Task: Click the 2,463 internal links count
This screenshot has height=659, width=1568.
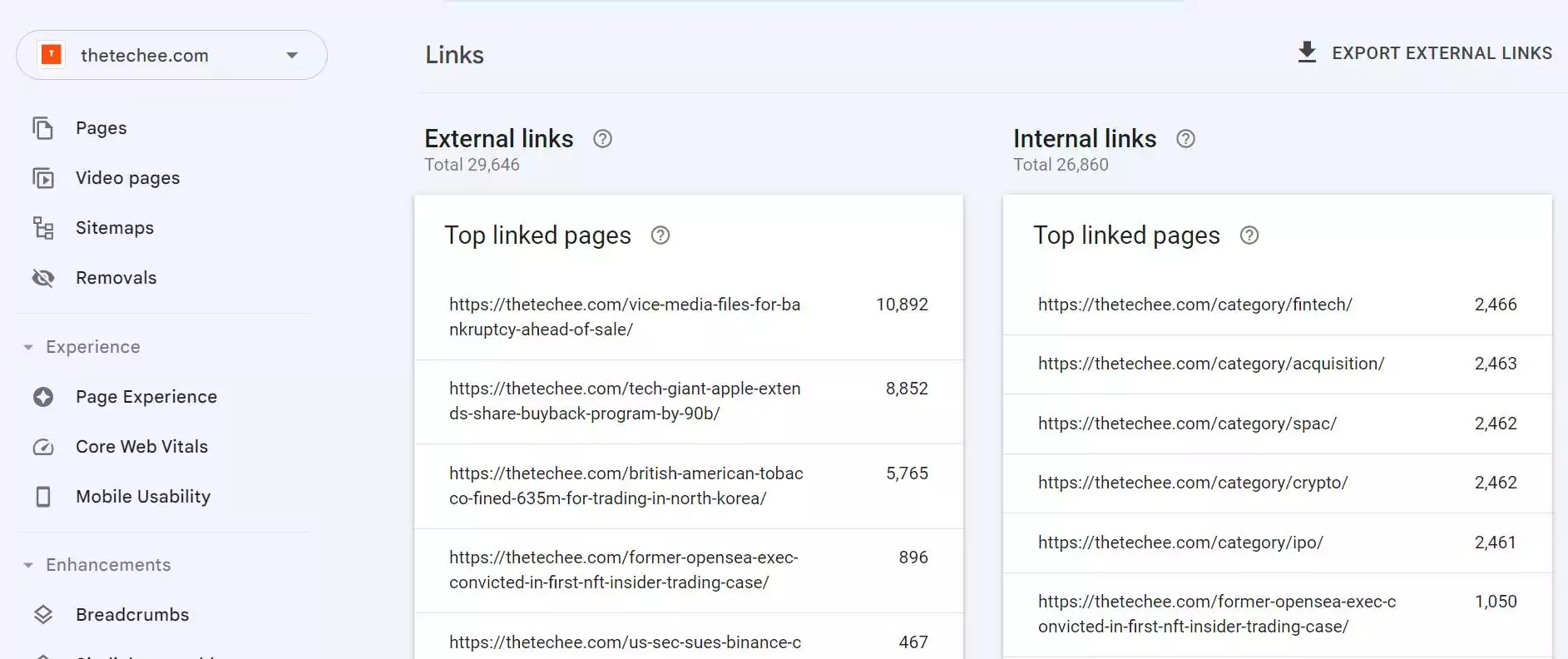Action: pos(1496,364)
